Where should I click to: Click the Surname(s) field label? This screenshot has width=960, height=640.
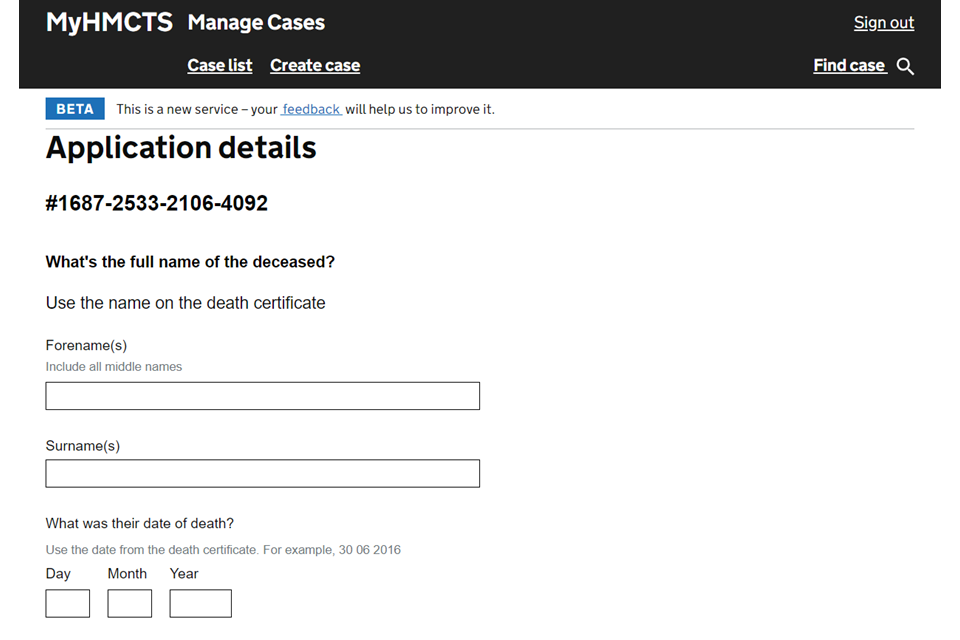83,445
